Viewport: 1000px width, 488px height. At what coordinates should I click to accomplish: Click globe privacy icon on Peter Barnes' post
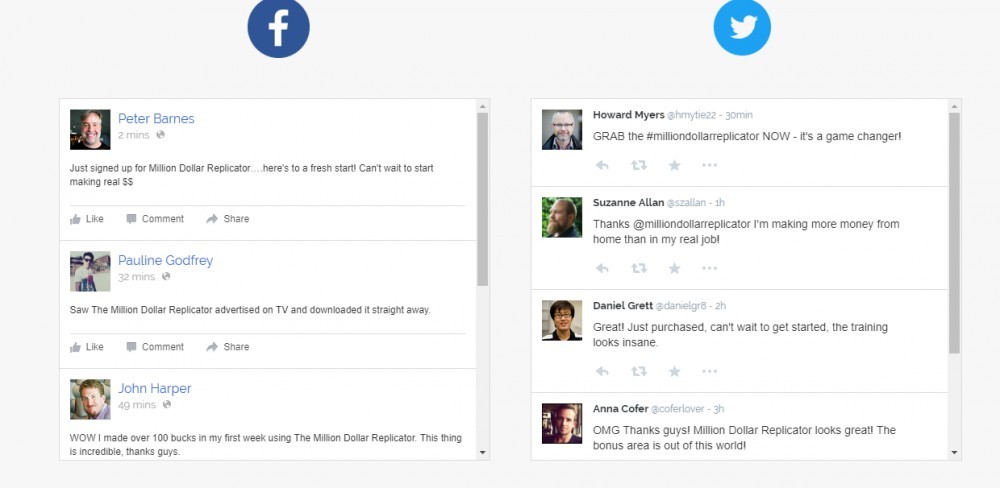(x=161, y=135)
